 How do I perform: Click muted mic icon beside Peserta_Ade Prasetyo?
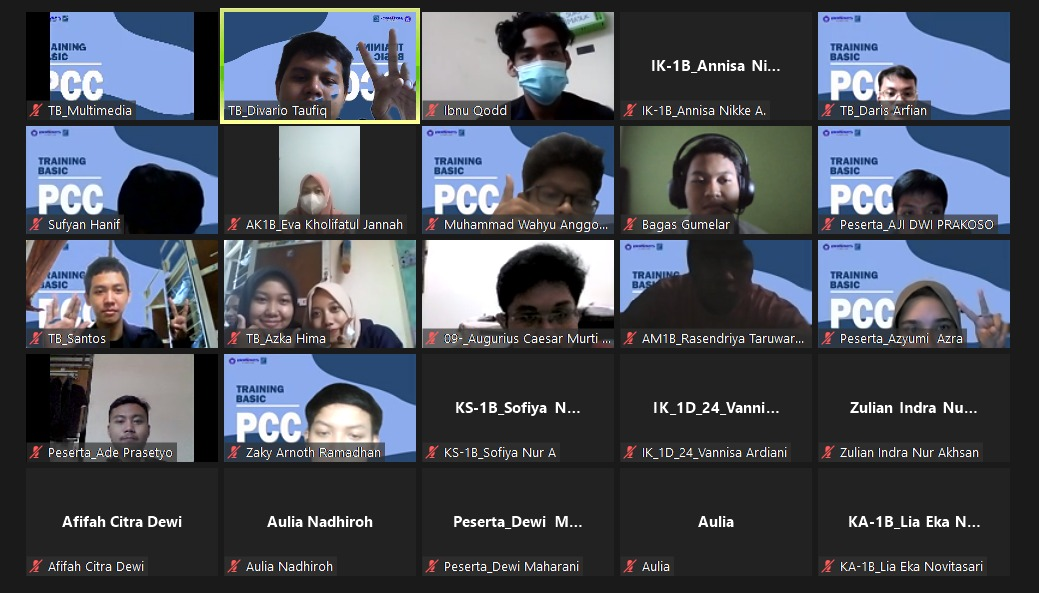36,453
